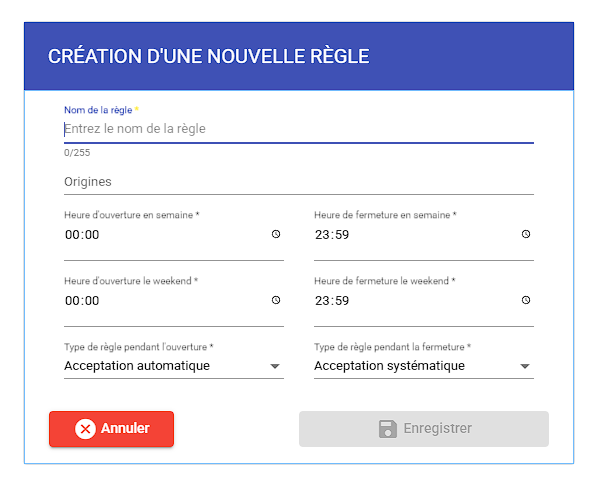Cancel with the red Annuler button
596x486 pixels.
[111, 429]
